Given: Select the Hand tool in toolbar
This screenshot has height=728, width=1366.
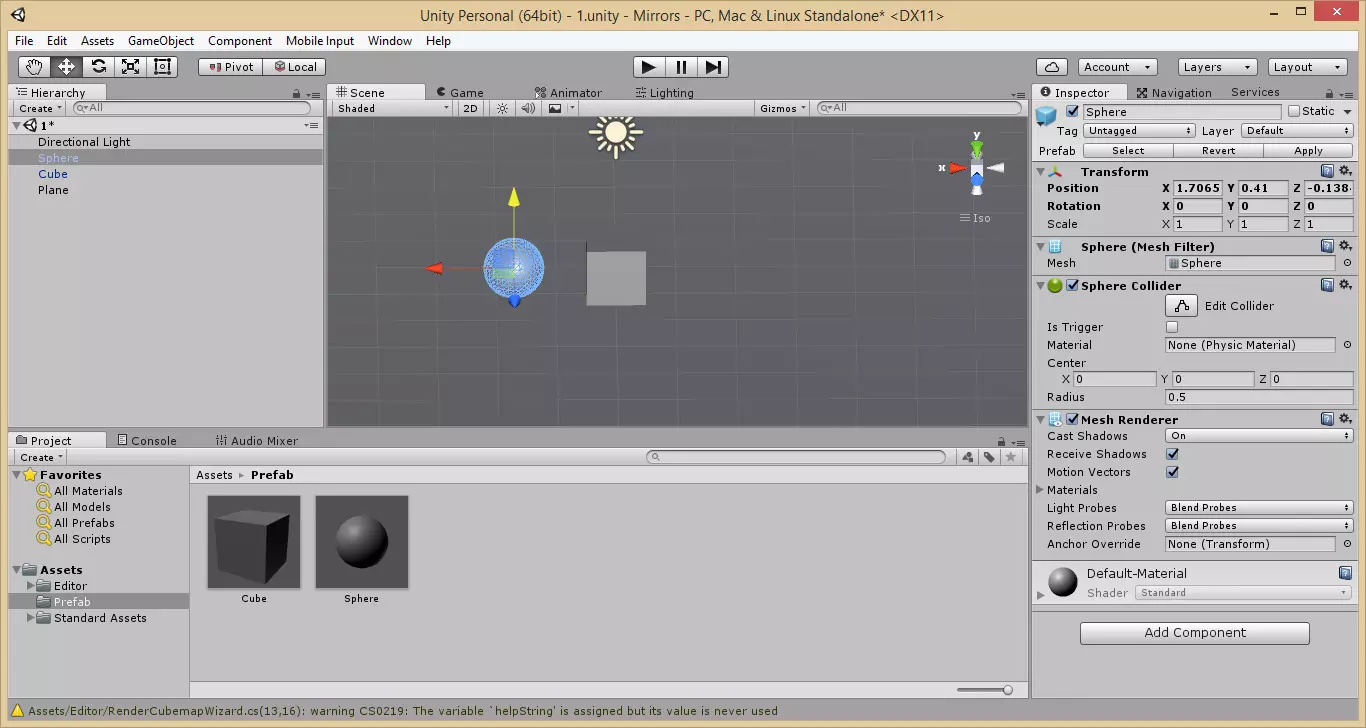Looking at the screenshot, I should coord(34,67).
